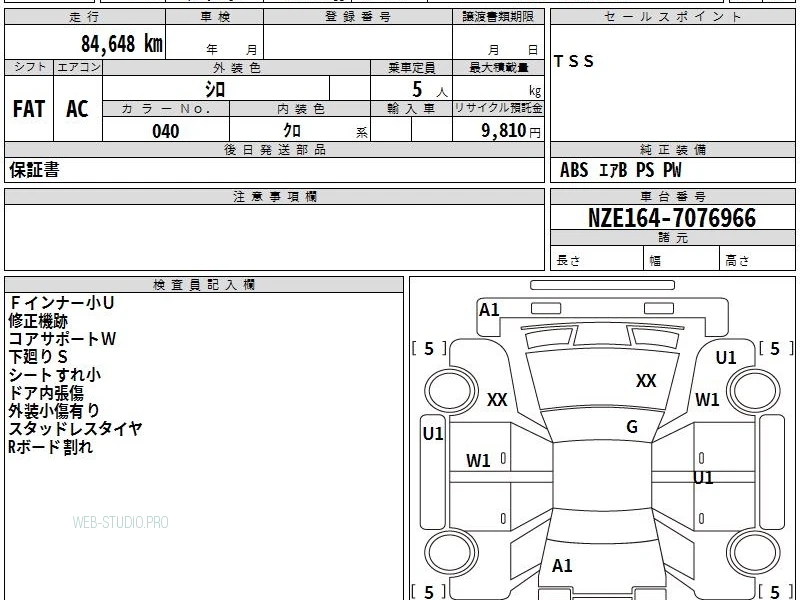Viewport: 800px width, 600px height.
Task: Click the 乗車定員 header
Action: pyautogui.click(x=412, y=68)
